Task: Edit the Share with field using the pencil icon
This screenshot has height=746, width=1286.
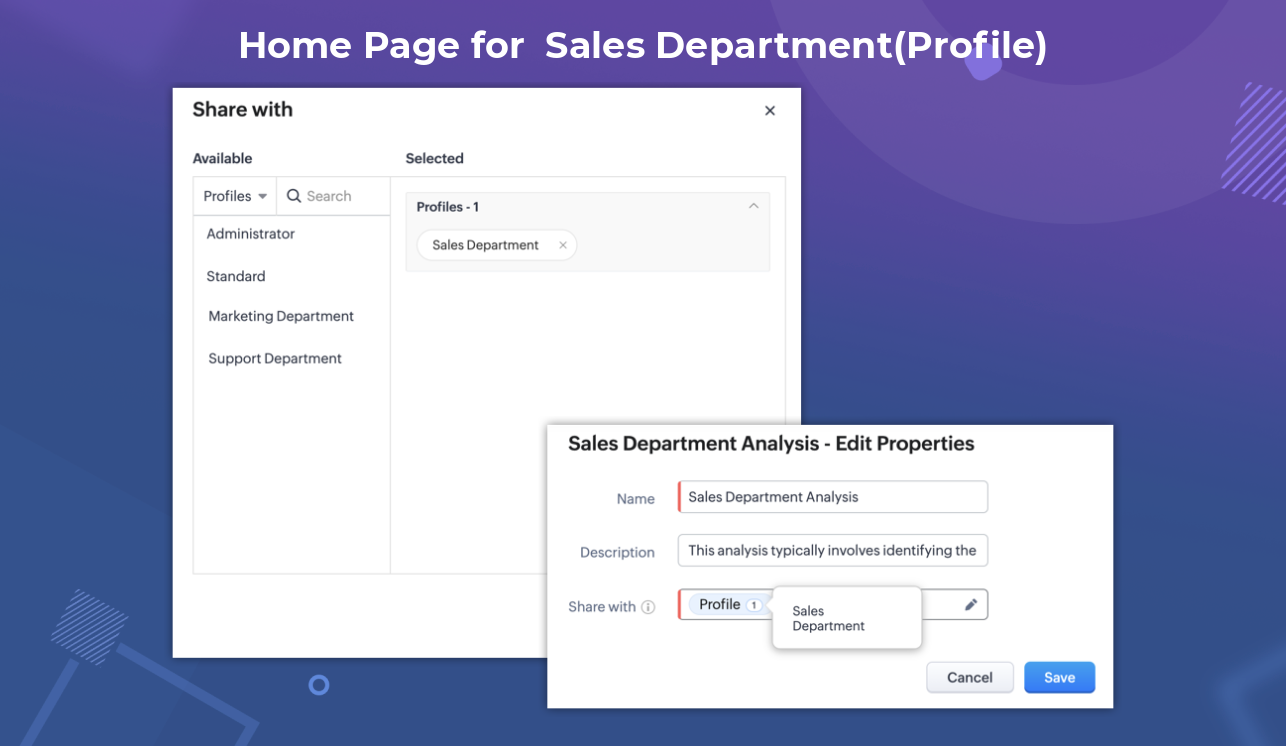Action: 970,605
